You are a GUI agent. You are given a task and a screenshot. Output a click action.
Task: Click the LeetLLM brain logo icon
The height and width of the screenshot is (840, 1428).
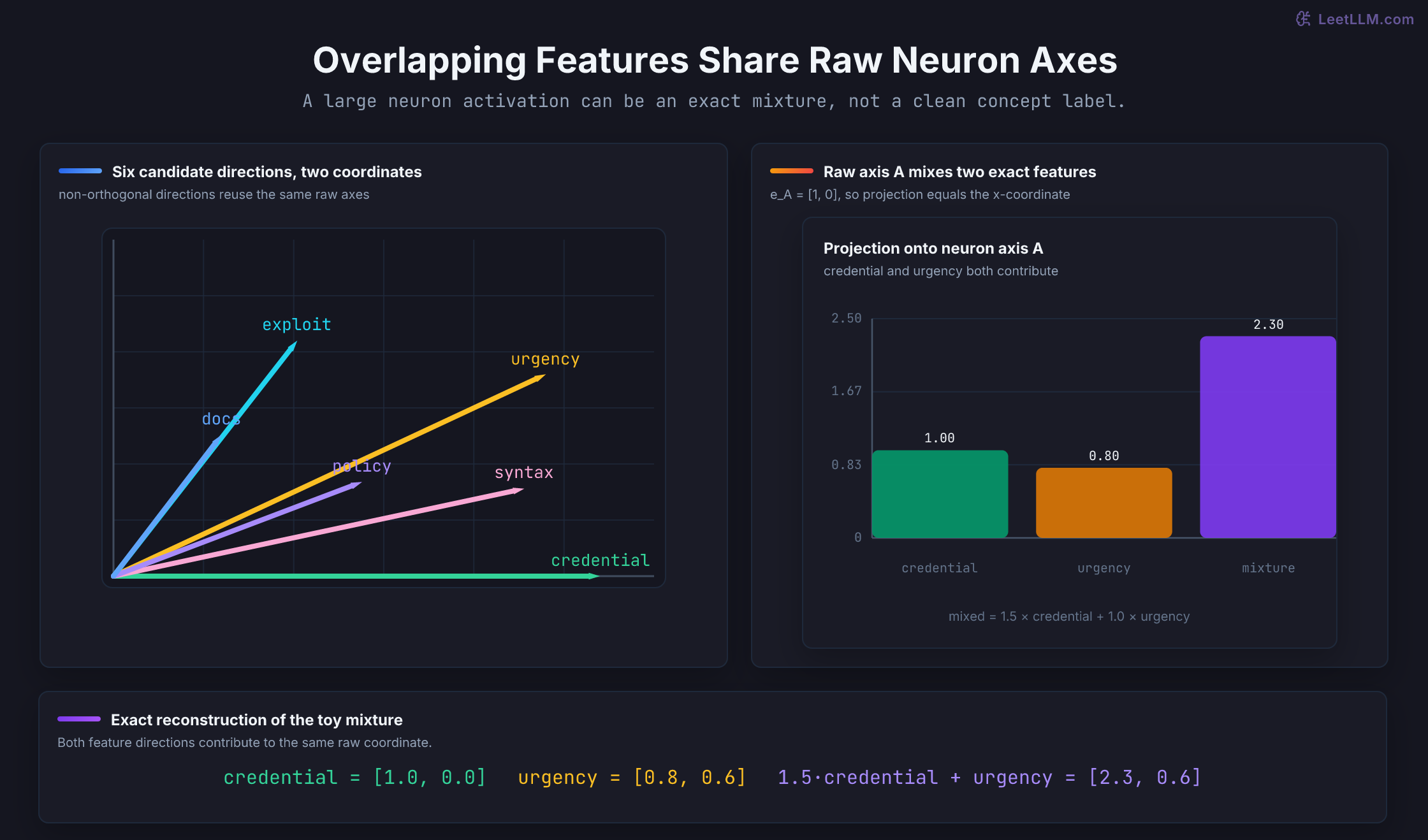[x=1304, y=19]
